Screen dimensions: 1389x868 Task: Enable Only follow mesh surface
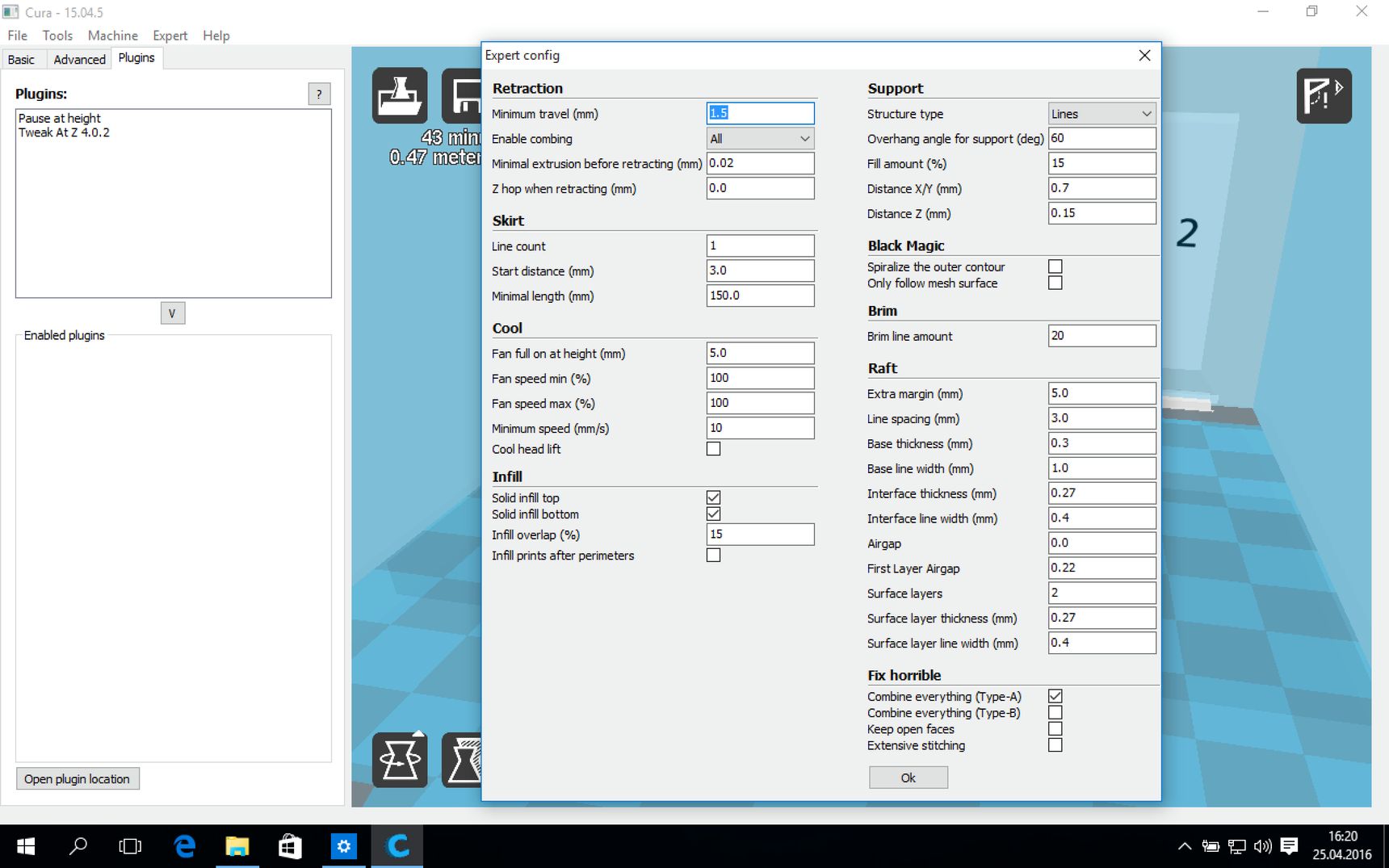click(x=1055, y=283)
